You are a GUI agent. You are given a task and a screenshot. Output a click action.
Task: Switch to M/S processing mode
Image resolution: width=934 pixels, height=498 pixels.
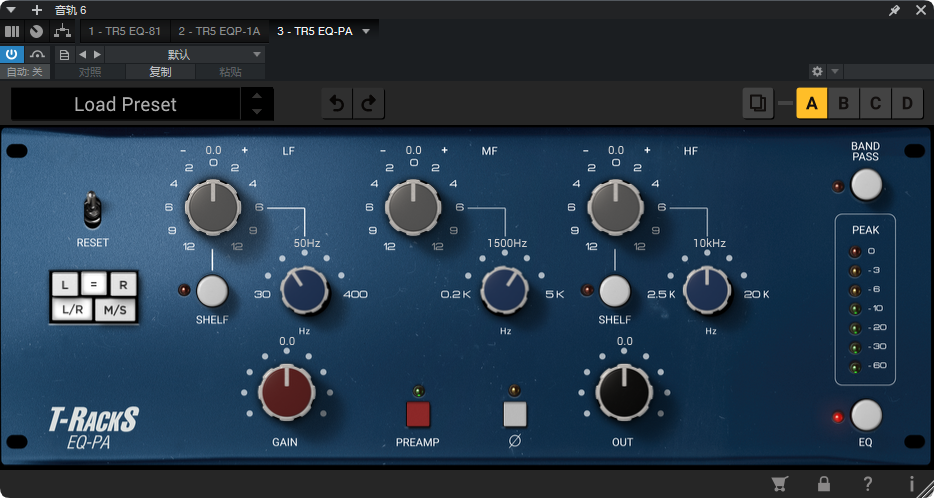pos(115,310)
